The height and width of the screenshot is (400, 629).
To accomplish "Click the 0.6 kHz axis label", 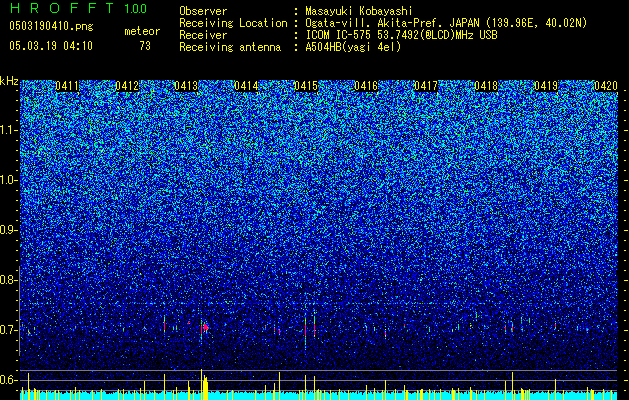I will click(9, 380).
